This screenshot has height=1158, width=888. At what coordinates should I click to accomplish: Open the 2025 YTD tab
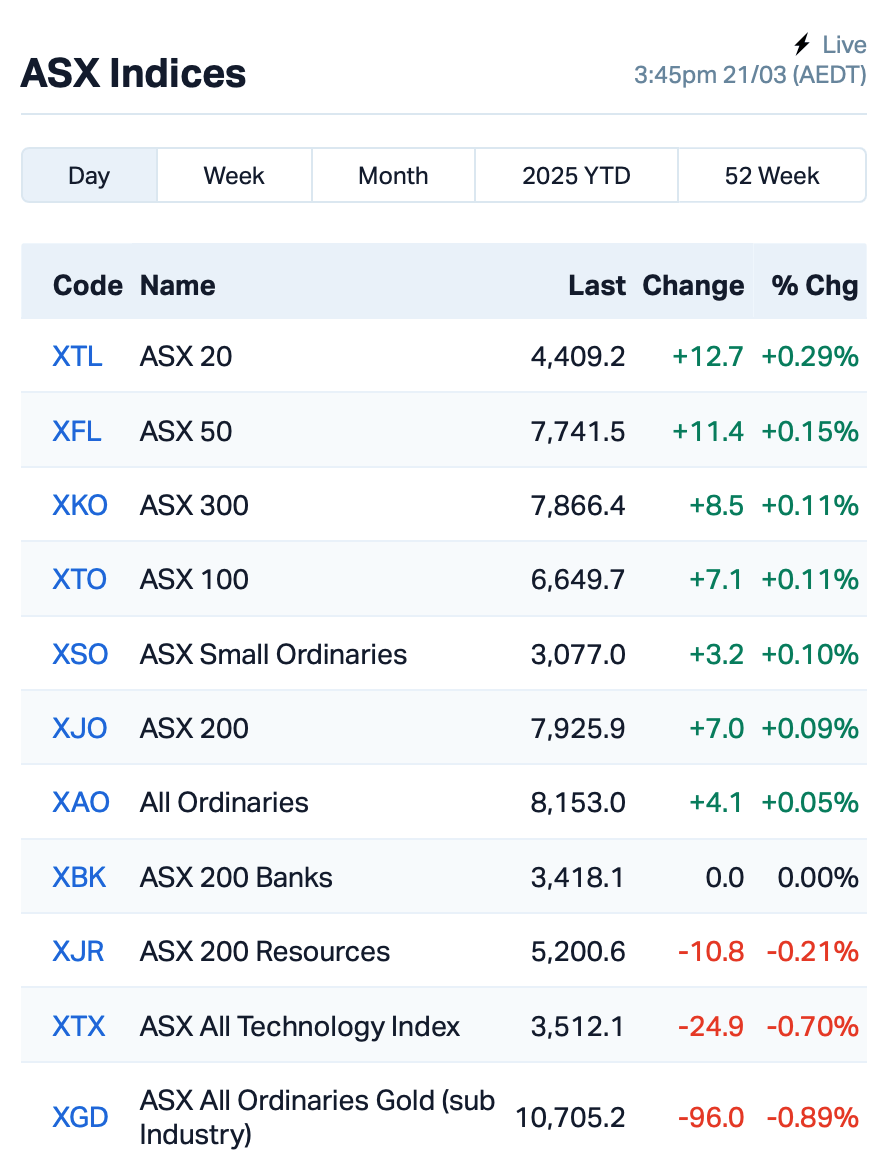click(x=576, y=176)
